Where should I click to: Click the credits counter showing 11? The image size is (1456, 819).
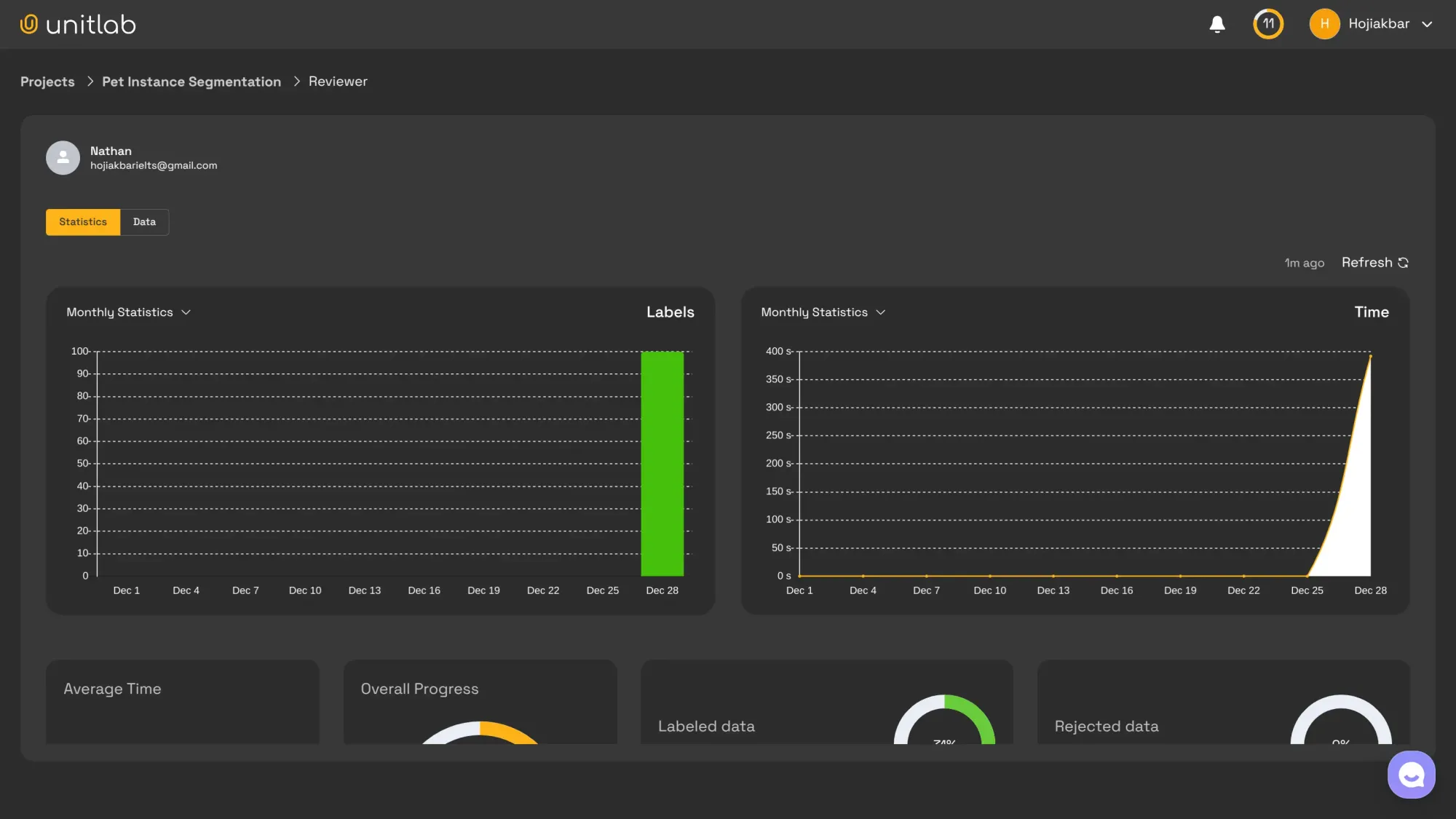pyautogui.click(x=1267, y=24)
